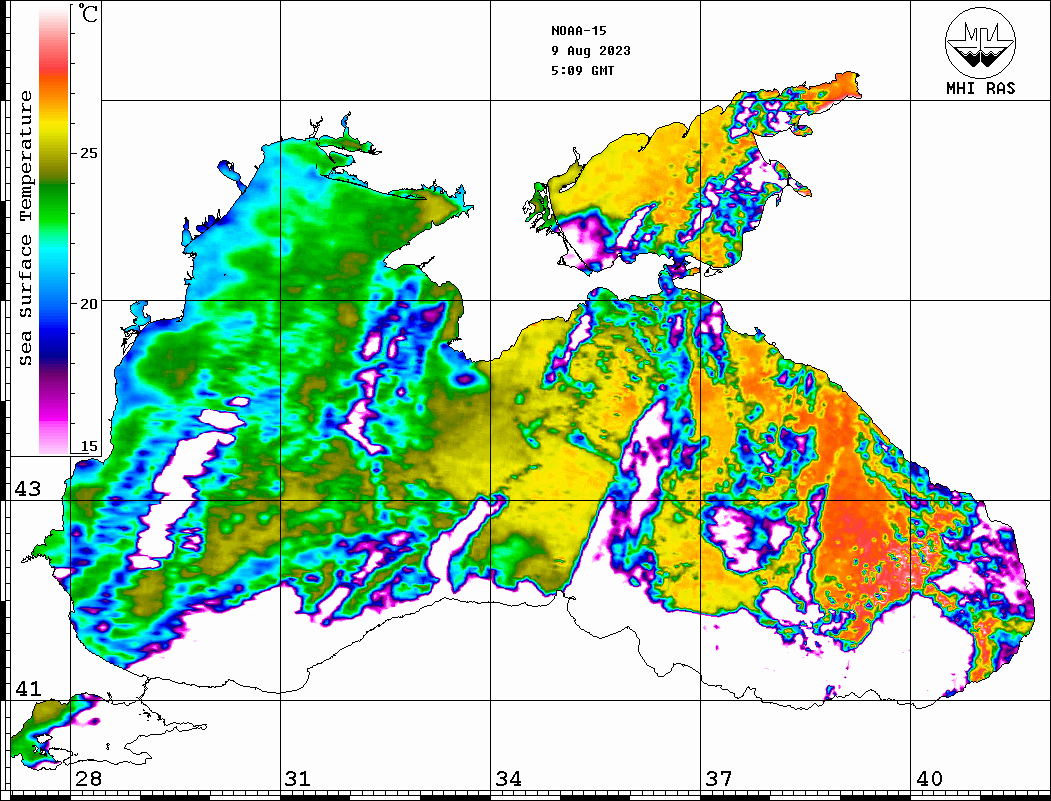Click the MHI RAS label text

coord(980,88)
